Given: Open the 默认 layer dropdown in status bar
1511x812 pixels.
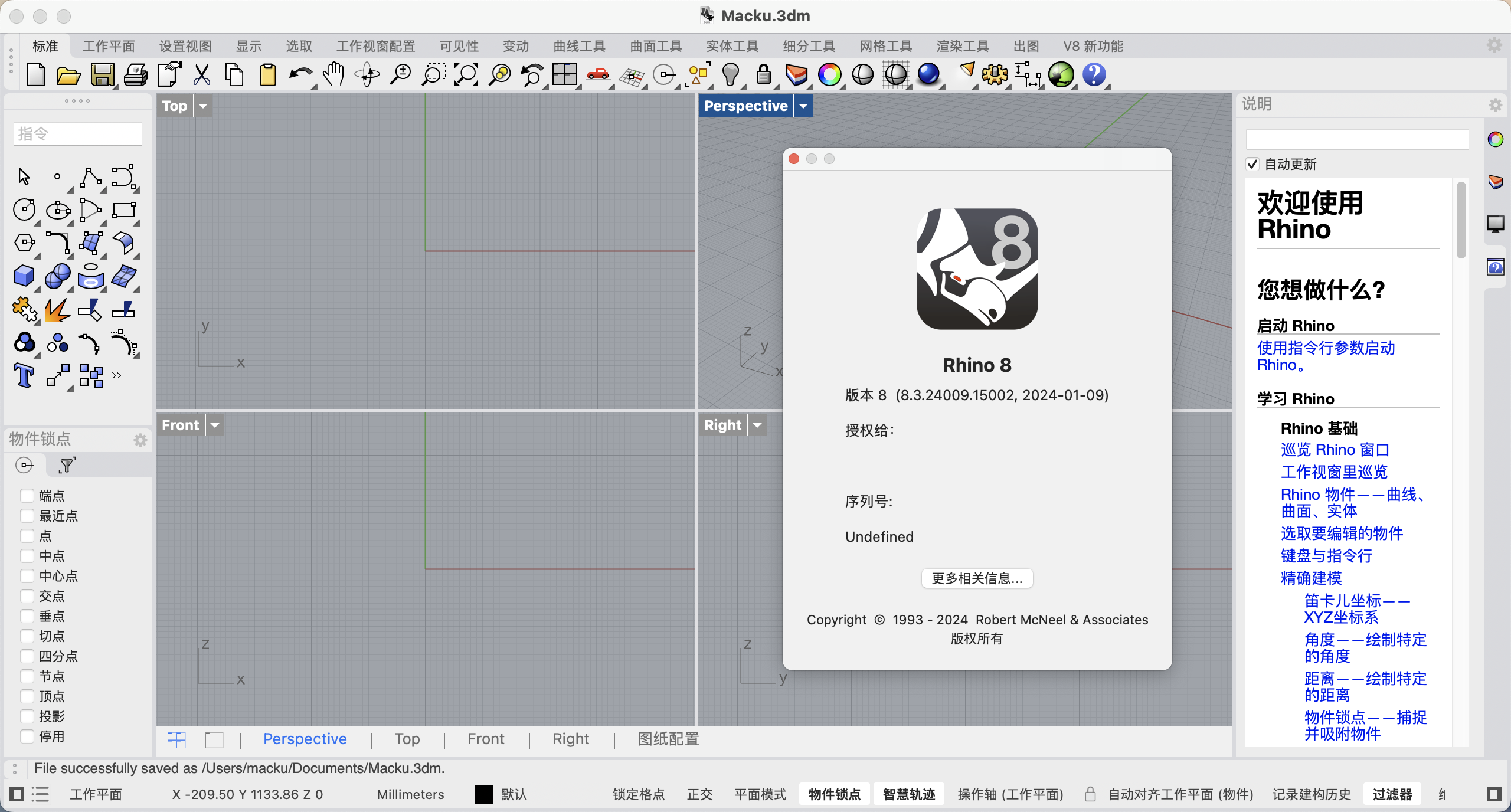Looking at the screenshot, I should coord(513,794).
